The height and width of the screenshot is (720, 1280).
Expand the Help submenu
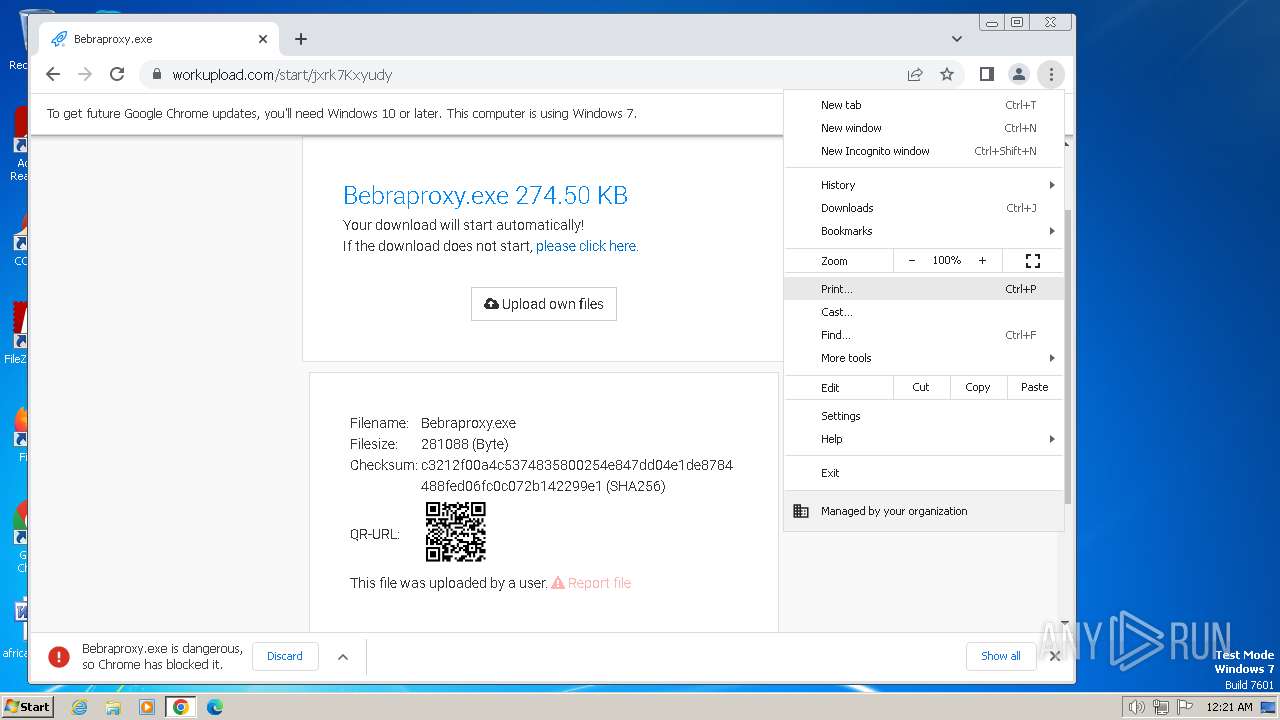point(924,439)
